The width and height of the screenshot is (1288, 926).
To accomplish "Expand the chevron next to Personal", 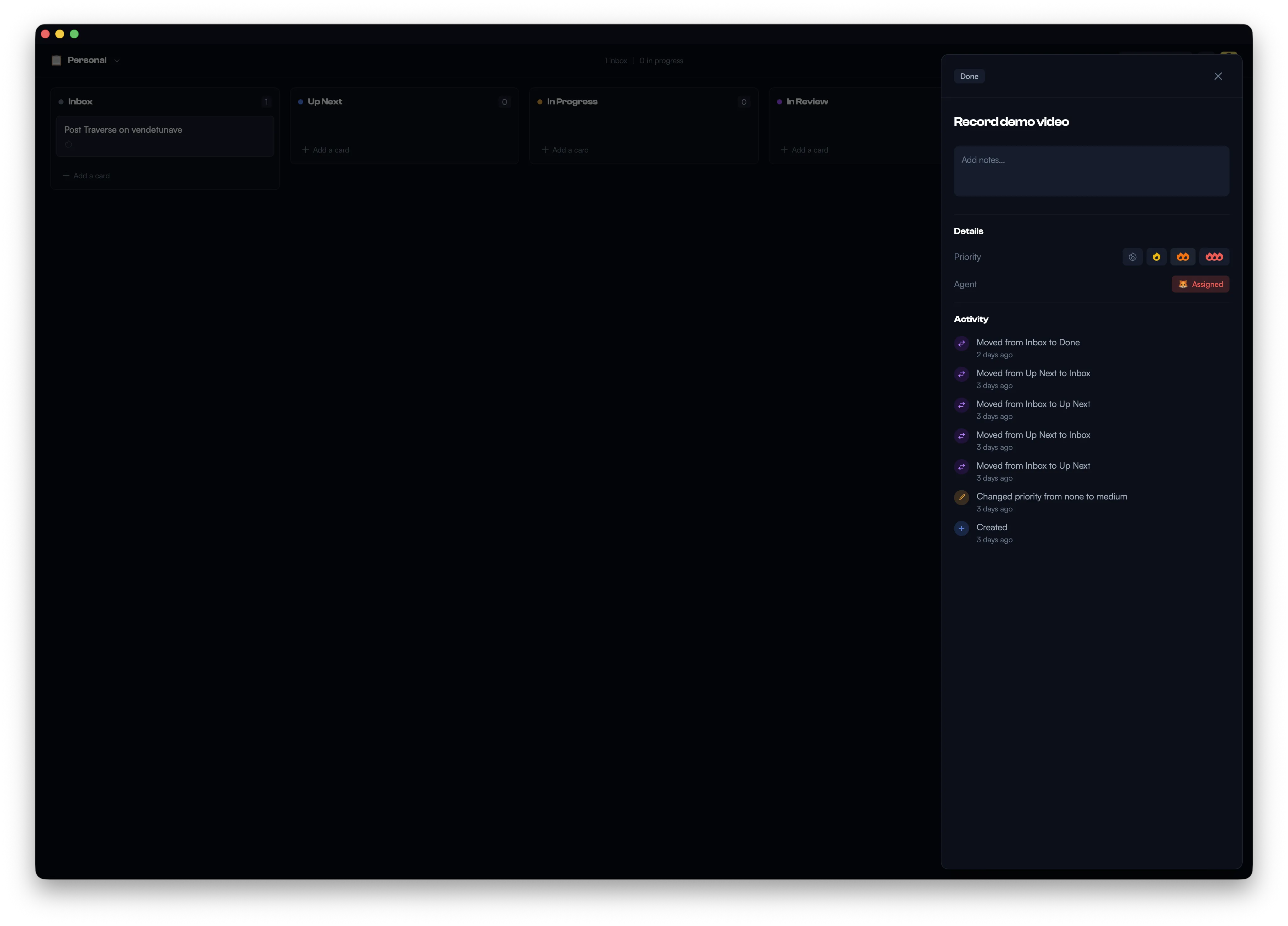I will pyautogui.click(x=116, y=60).
